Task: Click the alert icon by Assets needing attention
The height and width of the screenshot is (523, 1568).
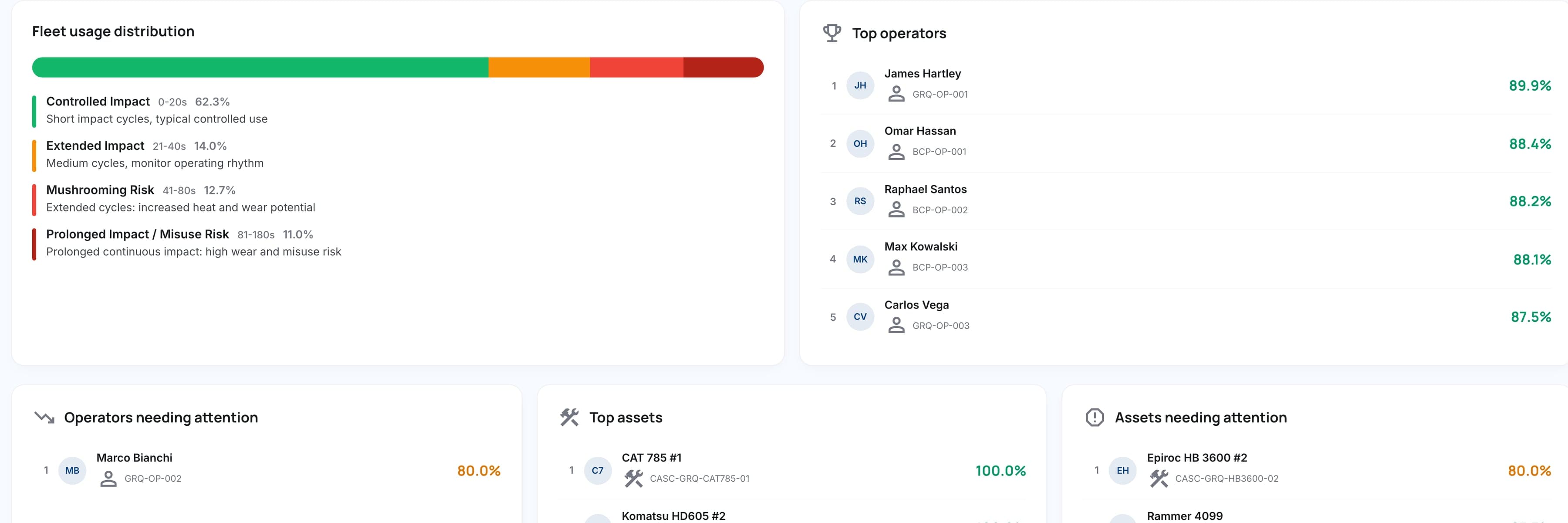Action: coord(1095,418)
